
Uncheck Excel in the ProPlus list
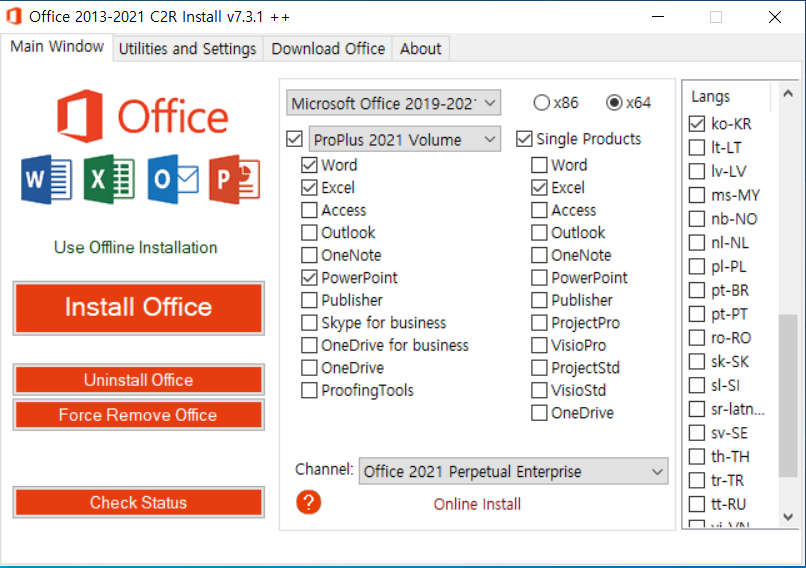tap(309, 188)
